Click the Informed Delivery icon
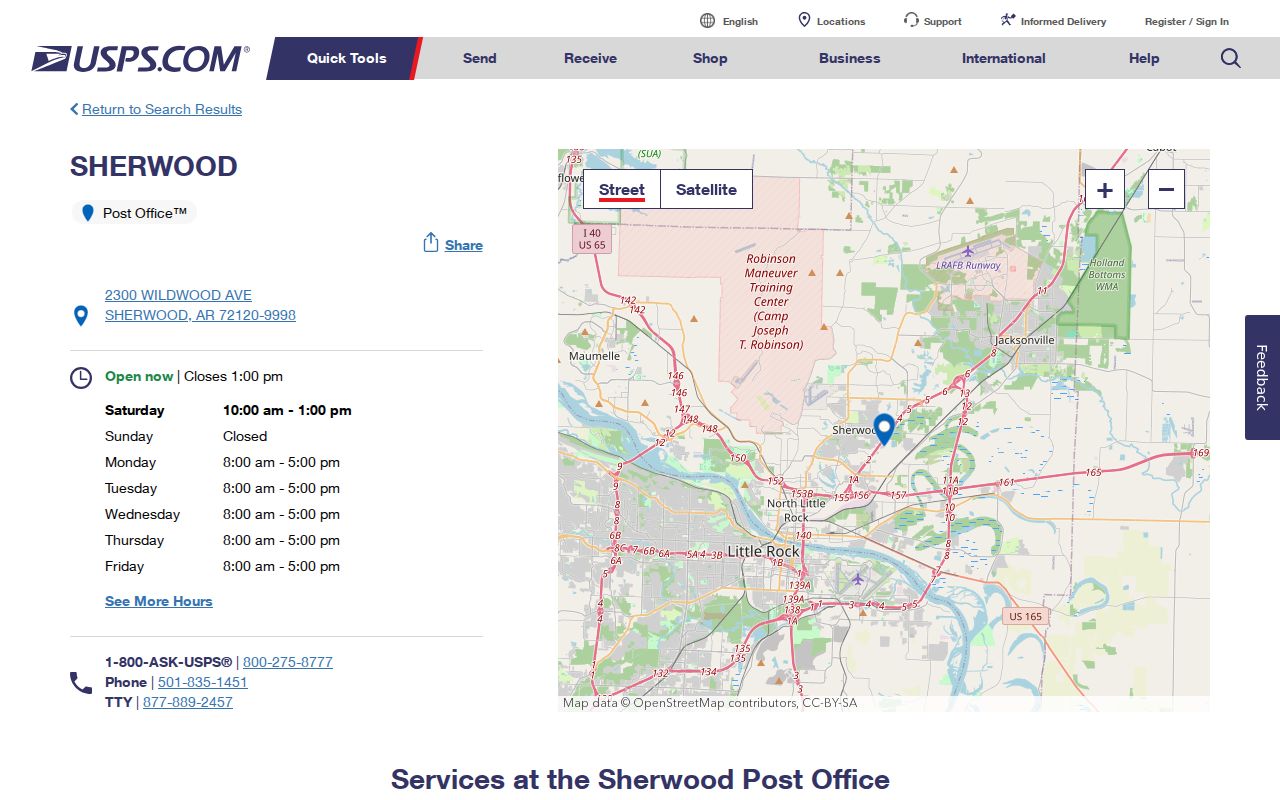Viewport: 1280px width, 800px height. [x=1008, y=20]
